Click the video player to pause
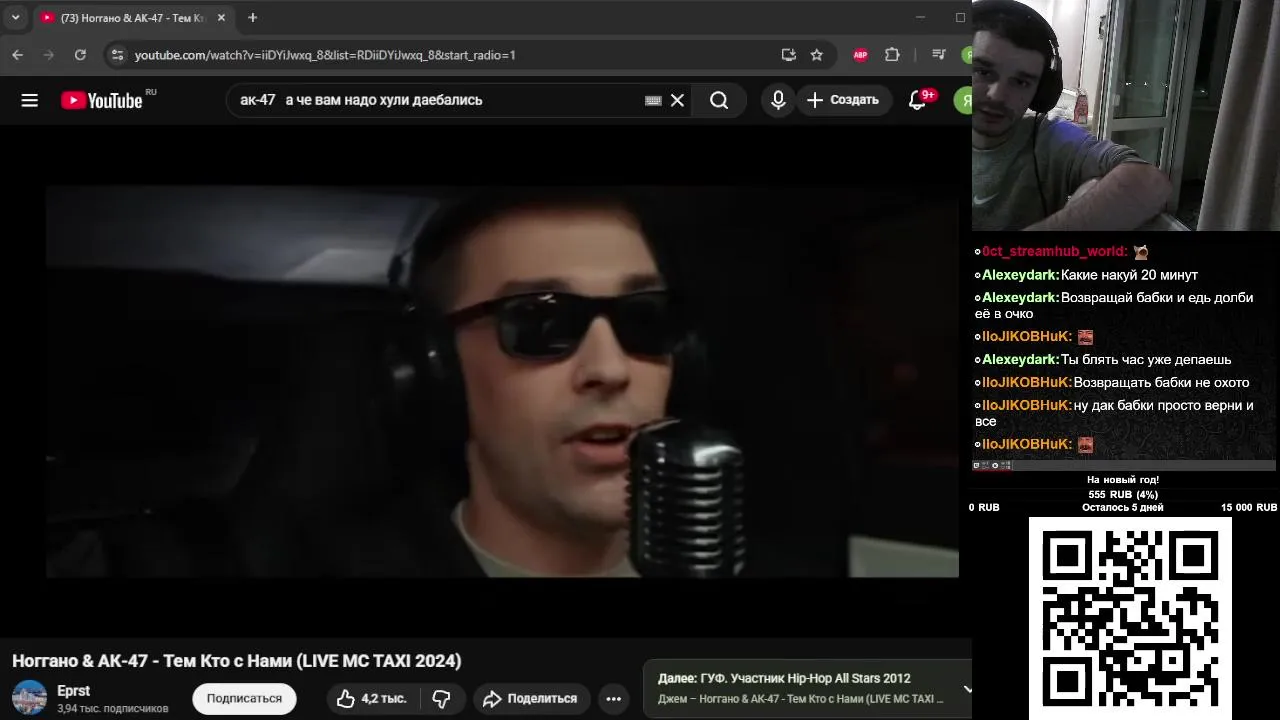Viewport: 1280px width, 720px height. pyautogui.click(x=502, y=381)
